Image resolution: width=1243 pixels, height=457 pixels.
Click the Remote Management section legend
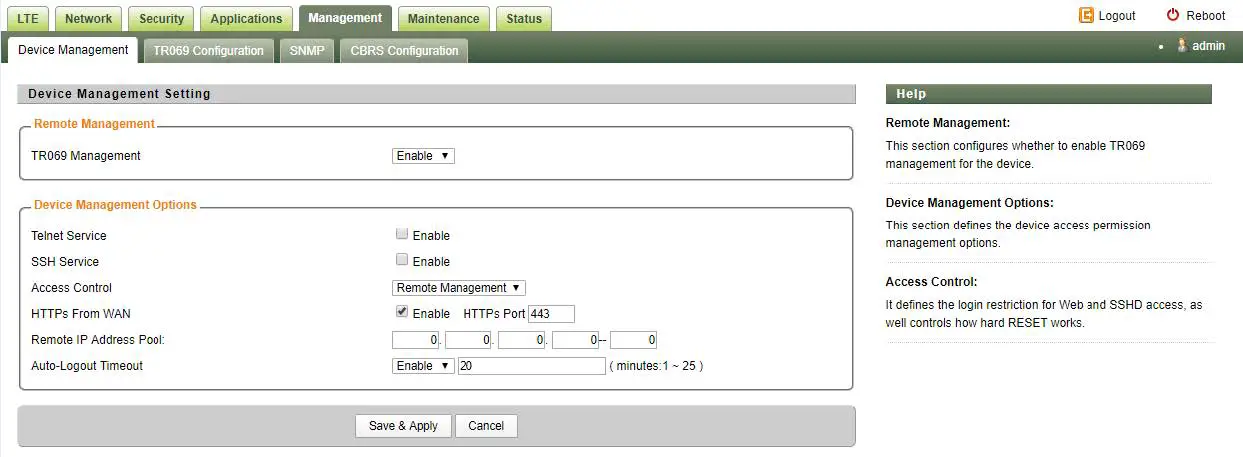pyautogui.click(x=94, y=124)
